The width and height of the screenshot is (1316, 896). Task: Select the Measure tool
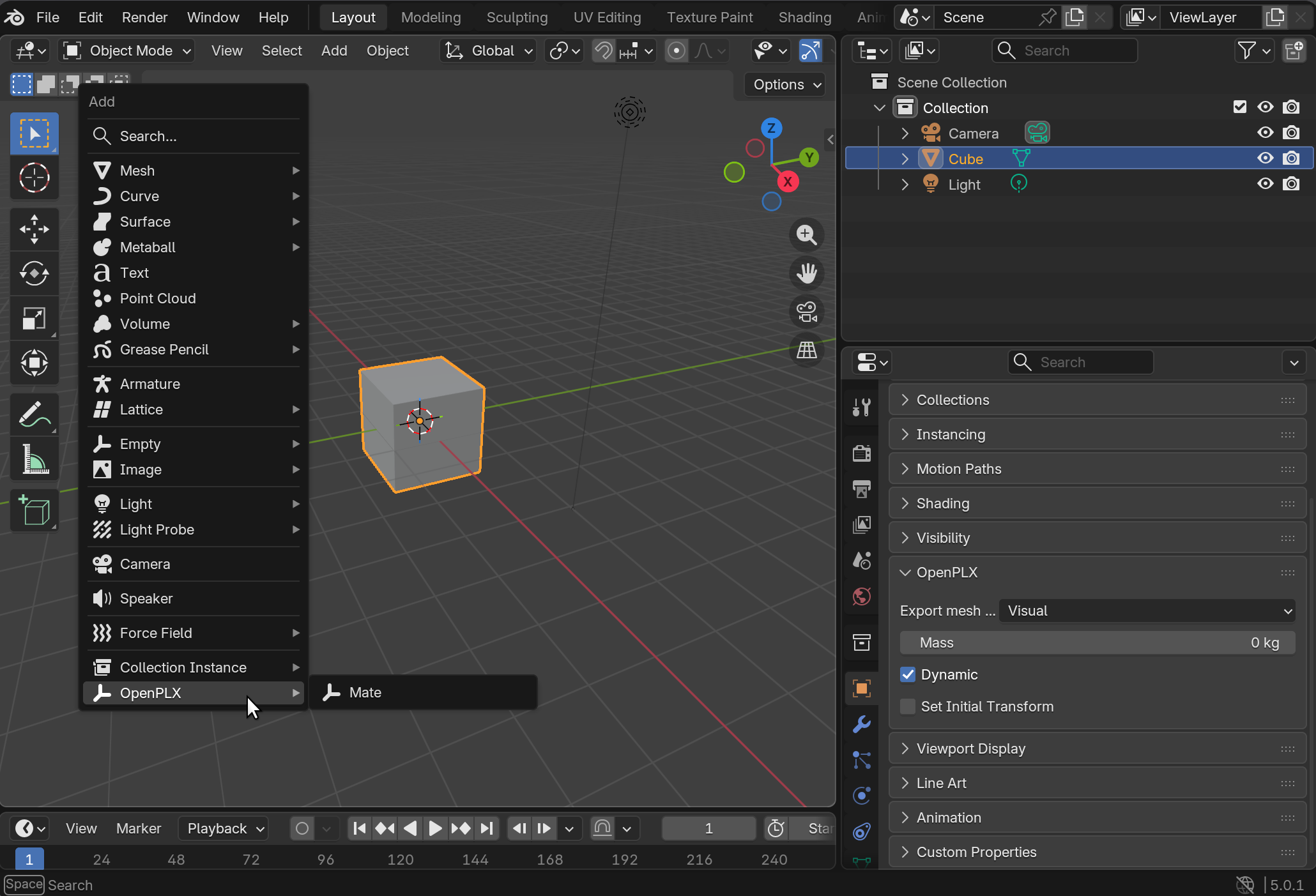click(x=34, y=459)
